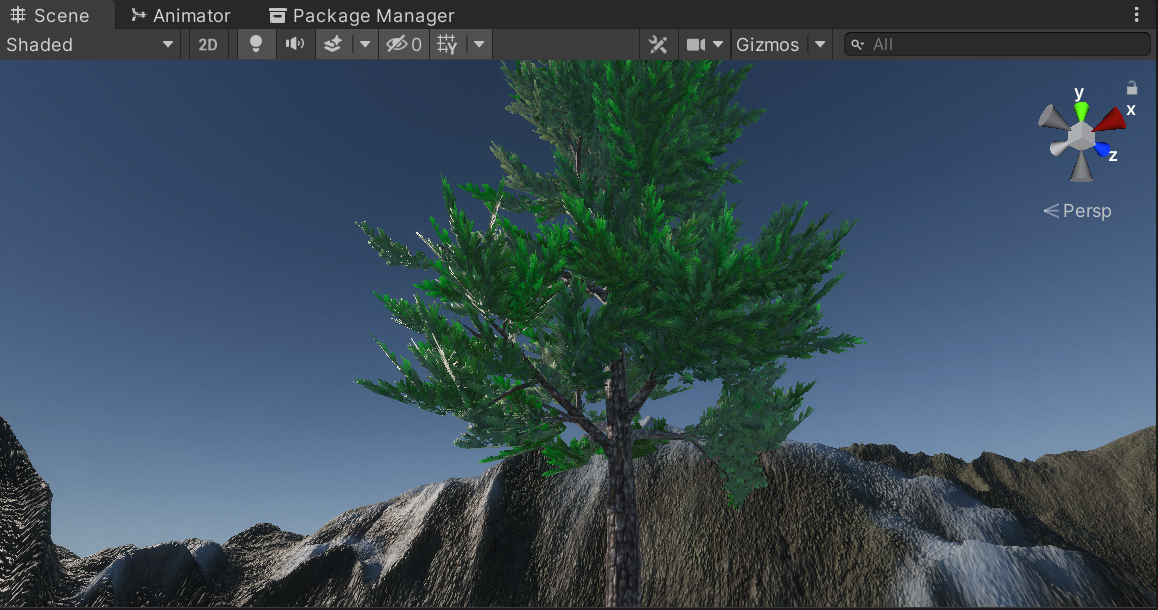Image resolution: width=1158 pixels, height=610 pixels.
Task: Expand the effects options dropdown arrow
Action: point(364,44)
